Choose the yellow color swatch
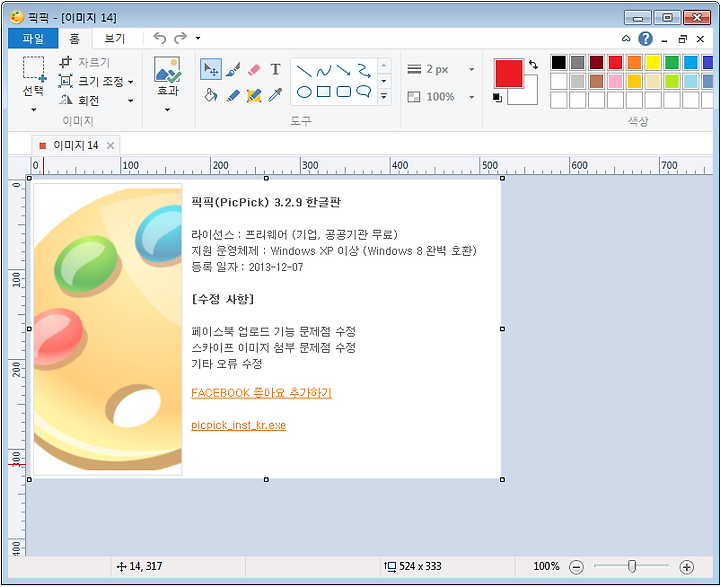This screenshot has width=720, height=587. click(653, 62)
